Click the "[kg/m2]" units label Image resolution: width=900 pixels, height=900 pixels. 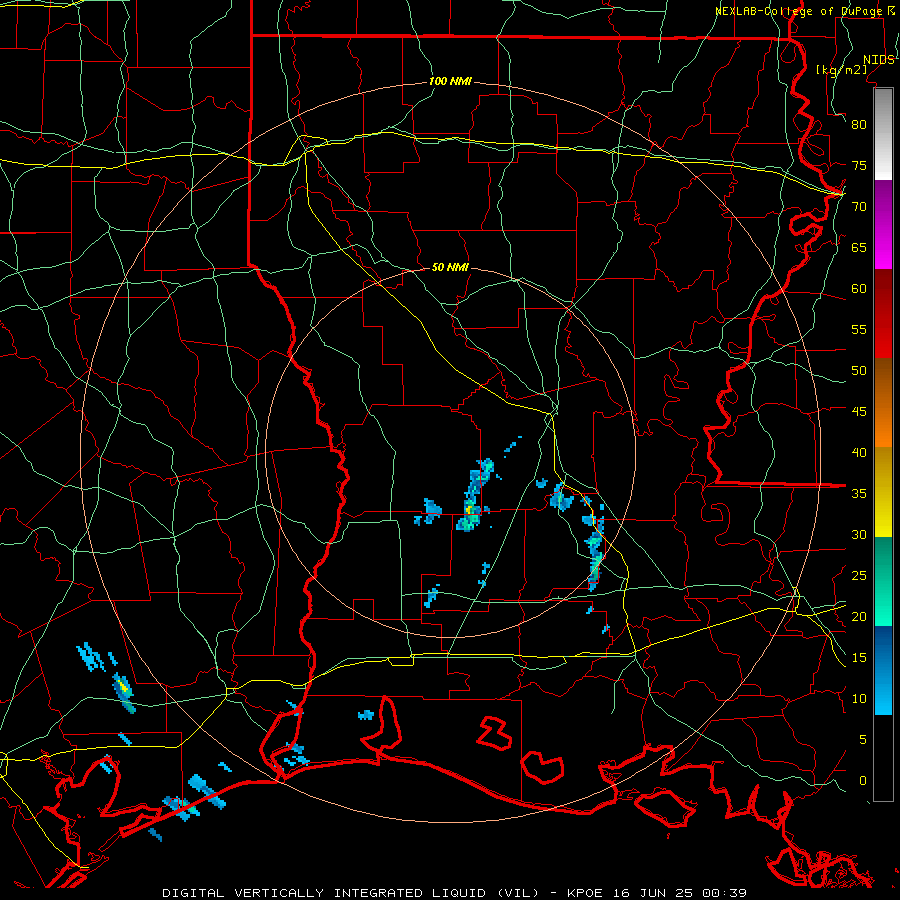tap(841, 70)
